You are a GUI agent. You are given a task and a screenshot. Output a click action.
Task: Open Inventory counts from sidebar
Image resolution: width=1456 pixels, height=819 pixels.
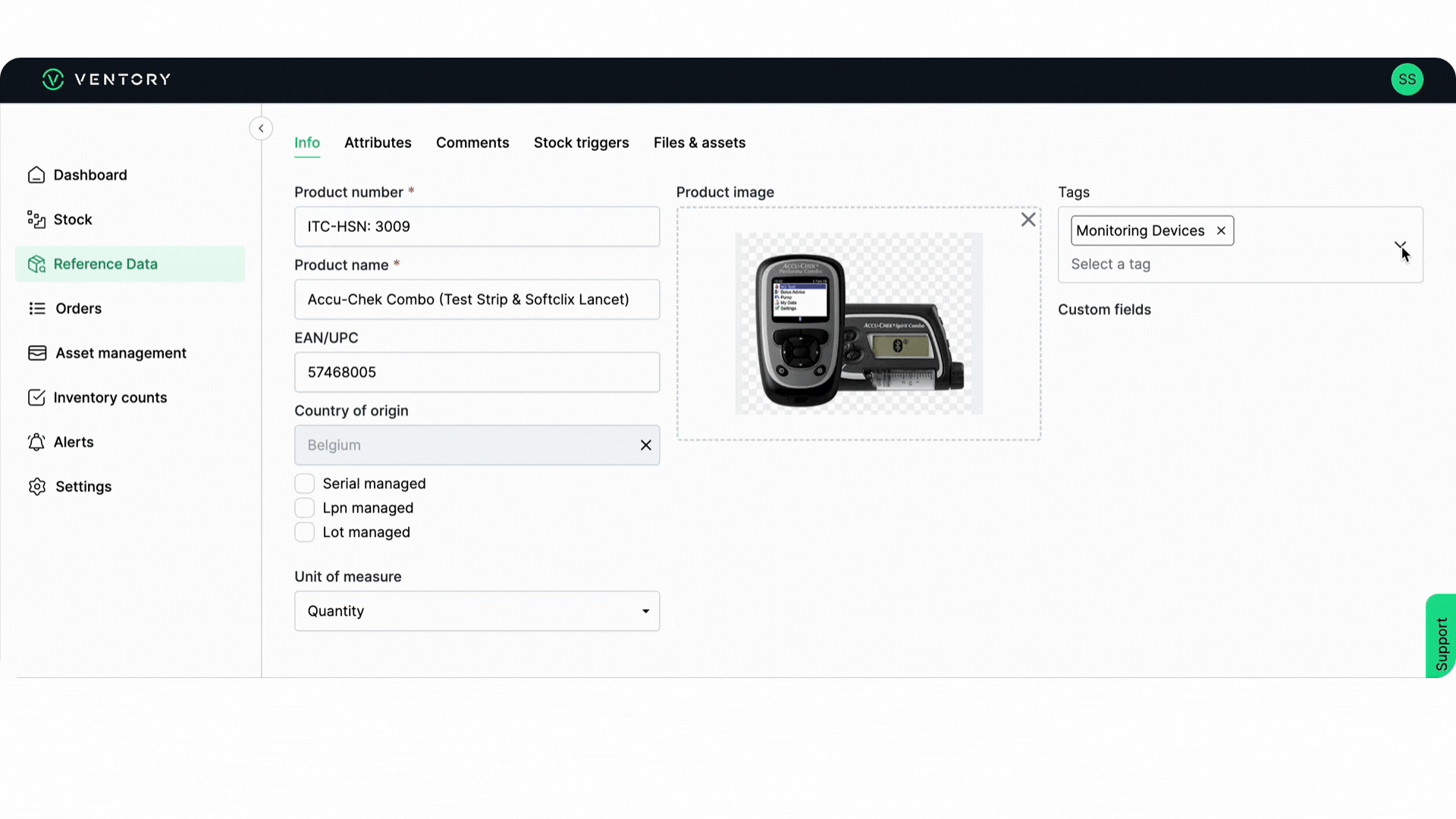(x=130, y=397)
